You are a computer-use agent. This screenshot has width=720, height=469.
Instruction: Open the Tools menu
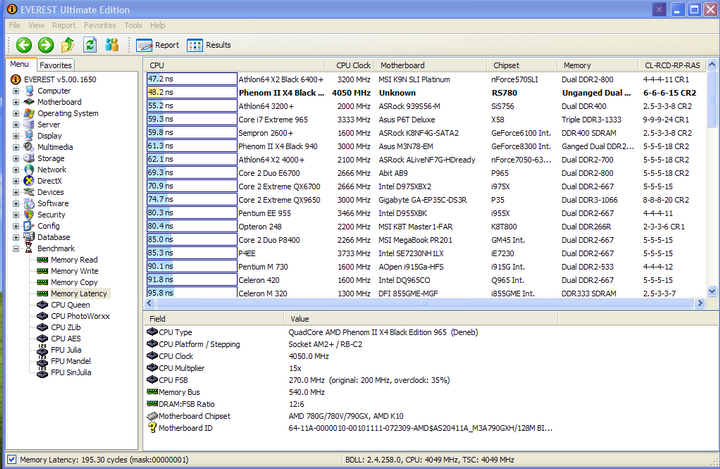tap(133, 25)
